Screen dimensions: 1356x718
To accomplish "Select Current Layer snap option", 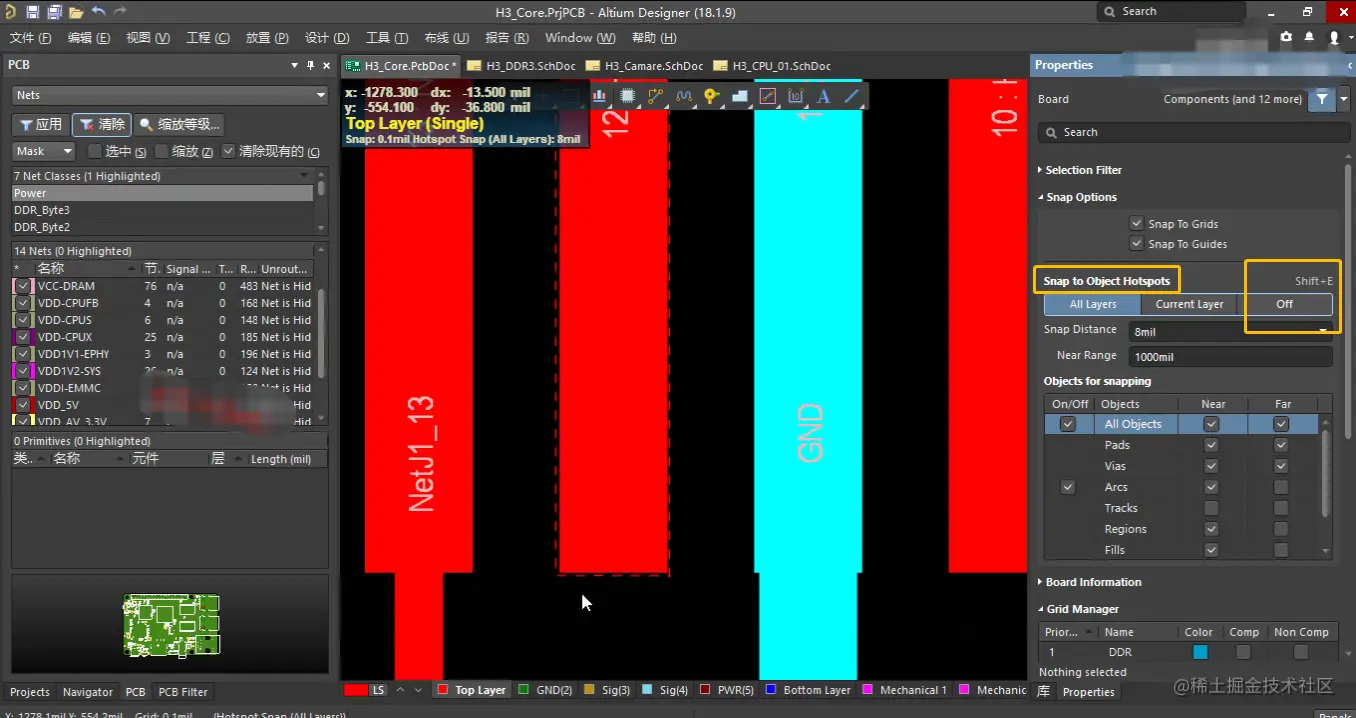I will point(1189,304).
